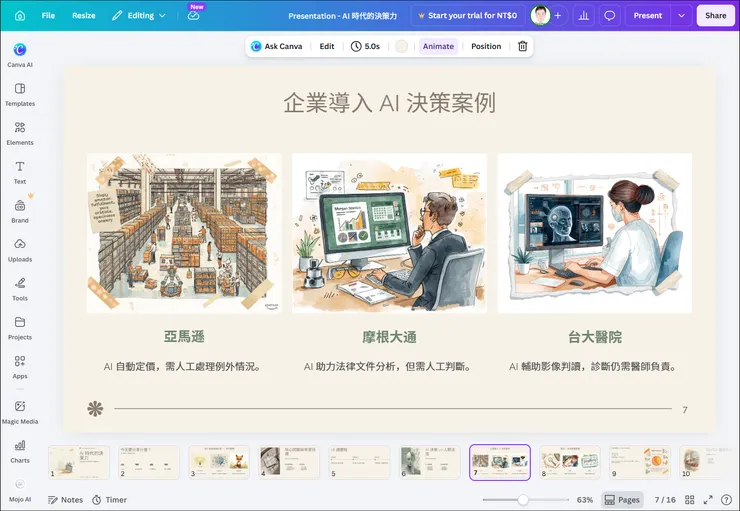
Task: Select text AI 助力法律文件分析，但需人工判斷。
Action: pyautogui.click(x=388, y=366)
